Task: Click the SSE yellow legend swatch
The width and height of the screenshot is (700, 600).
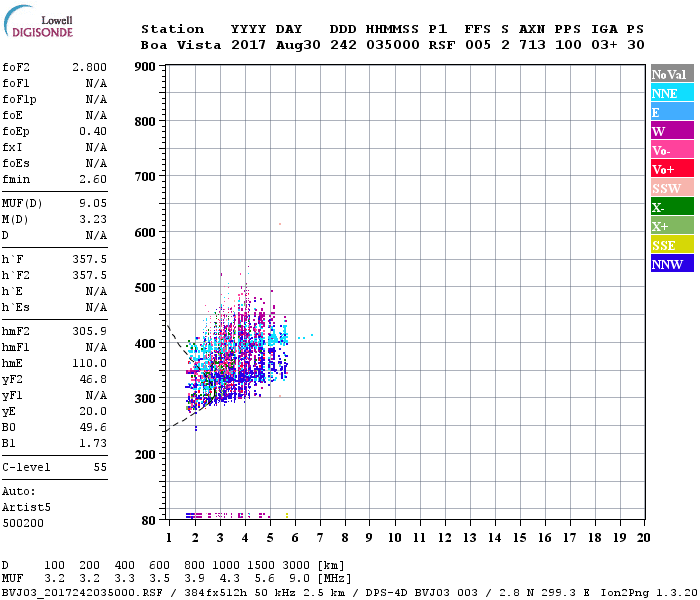Action: click(x=672, y=245)
